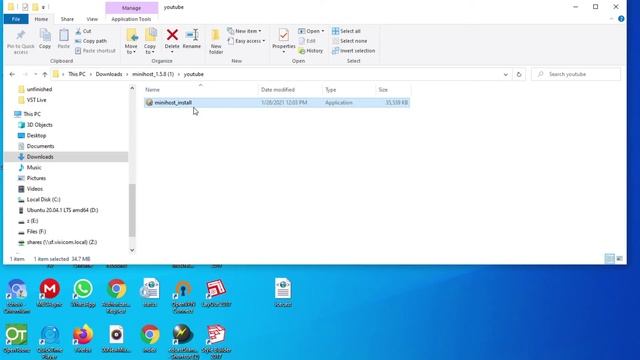
Task: Click quick access toolbar Properties icon in title bar
Action: [25, 7]
